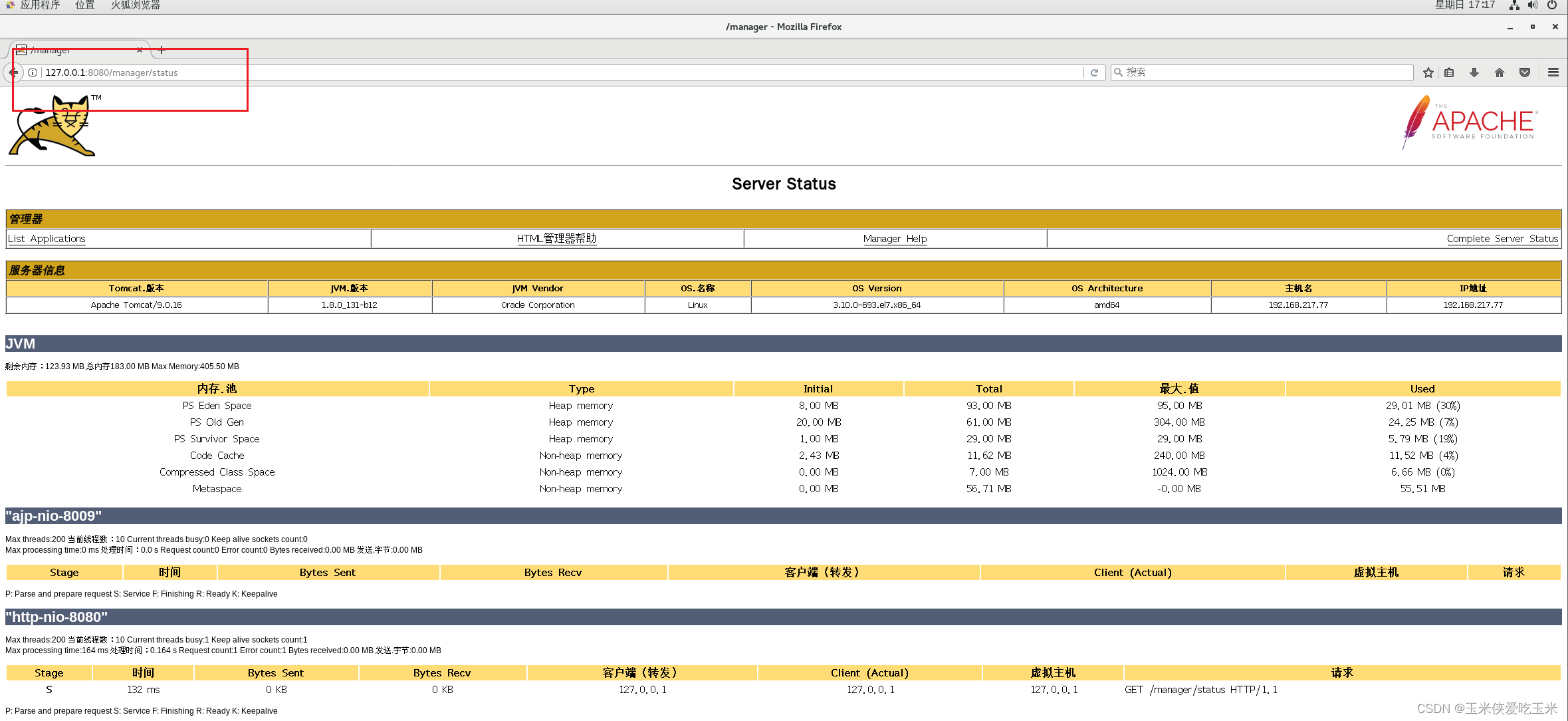Click the system volume icon

[1533, 5]
